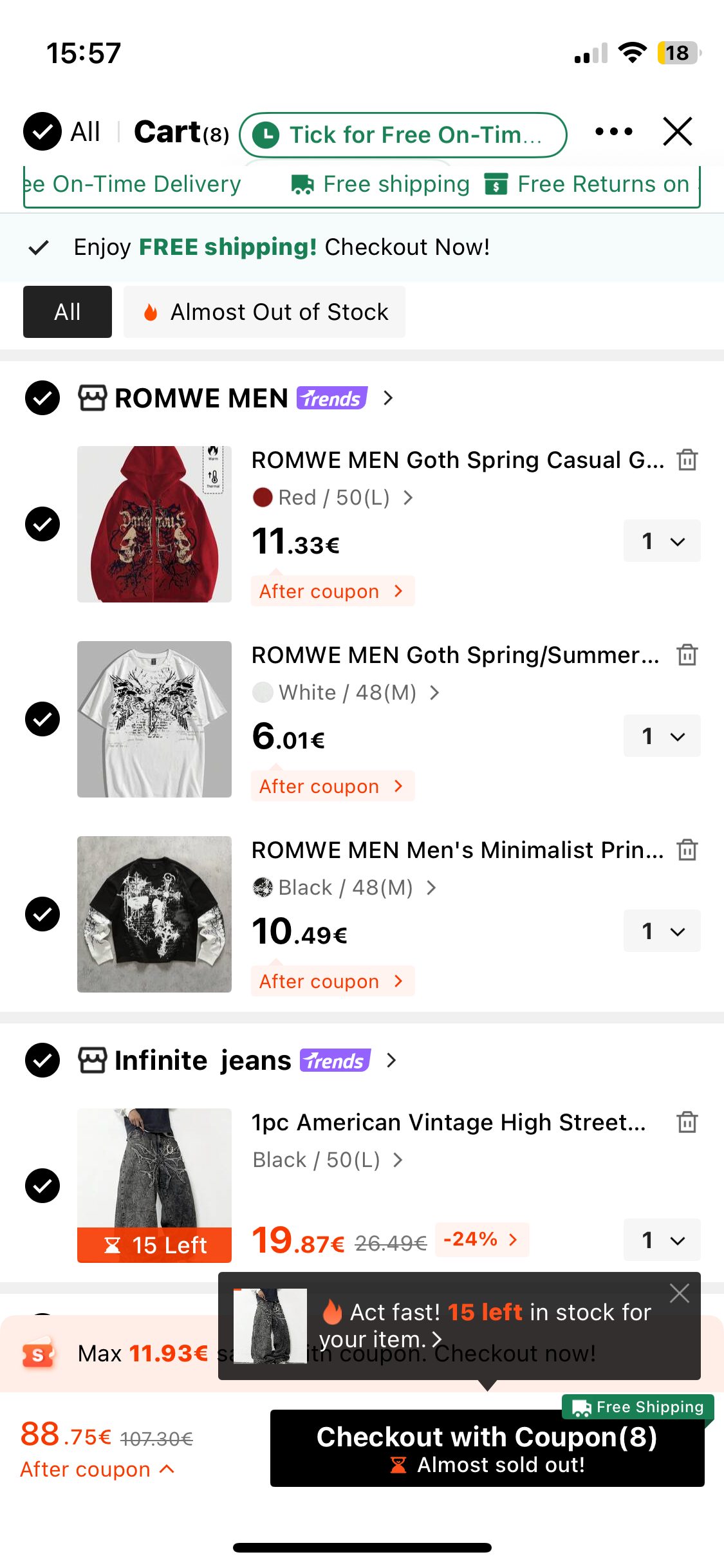Open the Infinite jeans store icon

(x=93, y=1060)
